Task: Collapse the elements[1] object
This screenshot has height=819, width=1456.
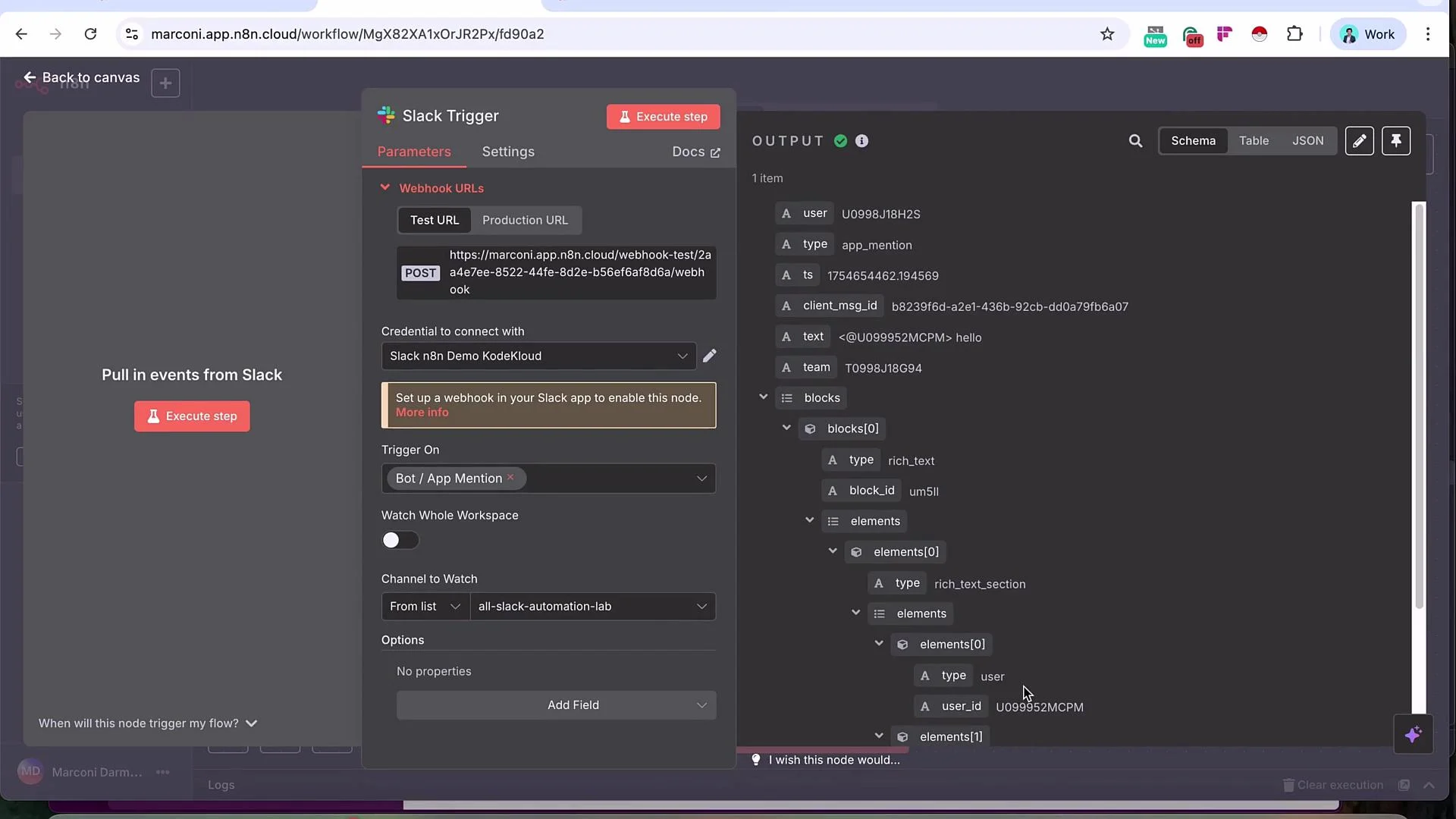Action: 879,736
